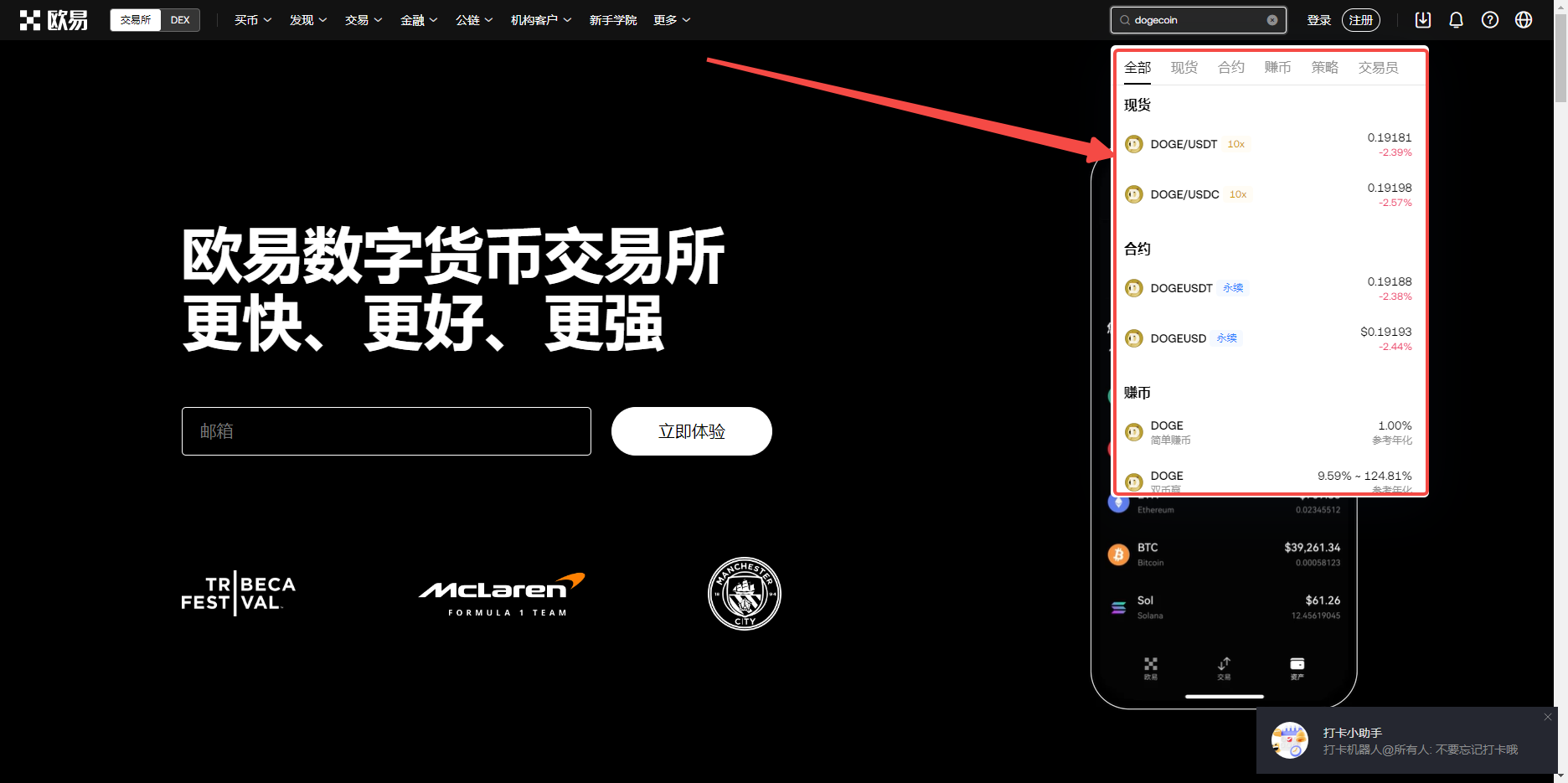Select the 现货 search results tab
The image size is (1568, 783).
click(x=1184, y=68)
